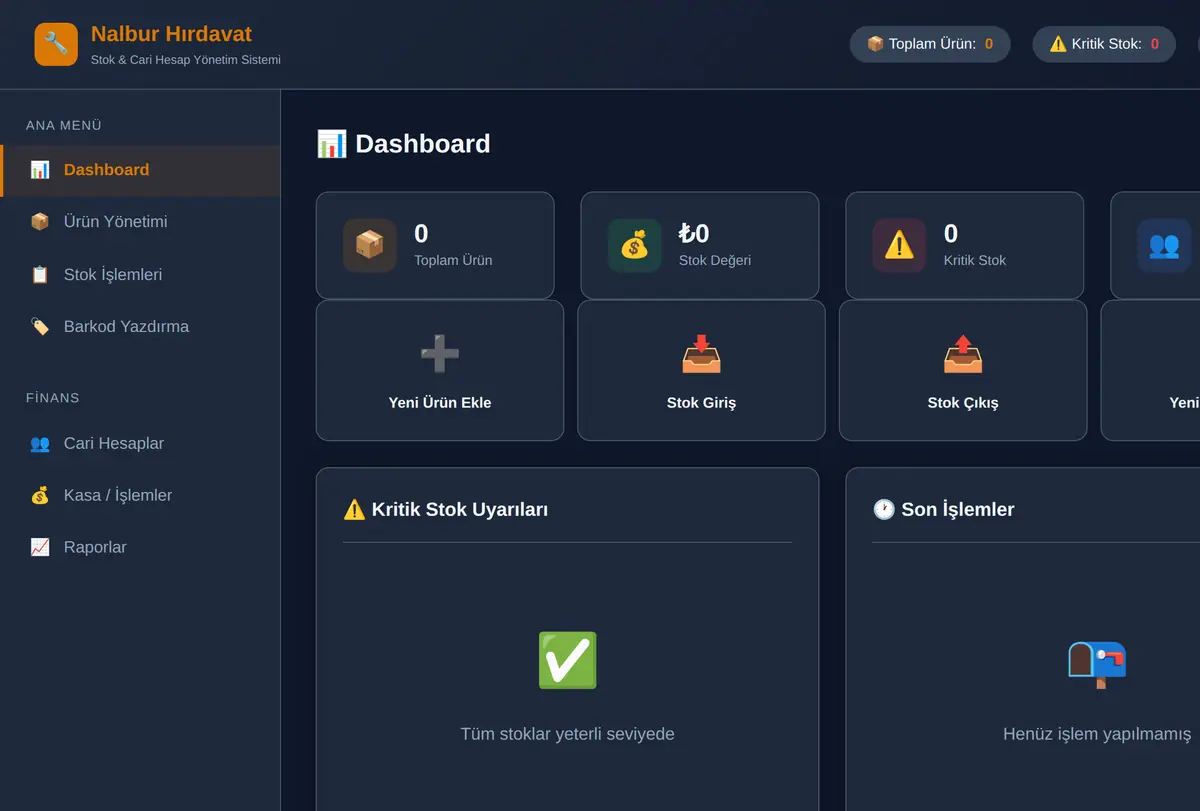Click the warning icon on Kritik Stok card

point(899,245)
